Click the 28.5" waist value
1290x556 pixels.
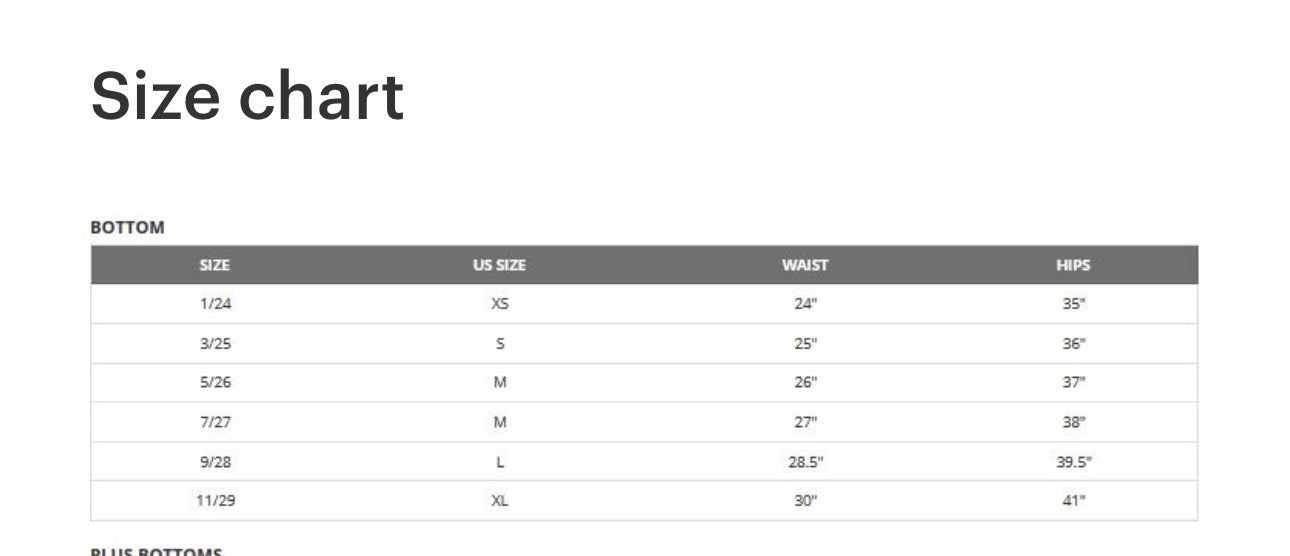[x=806, y=462]
